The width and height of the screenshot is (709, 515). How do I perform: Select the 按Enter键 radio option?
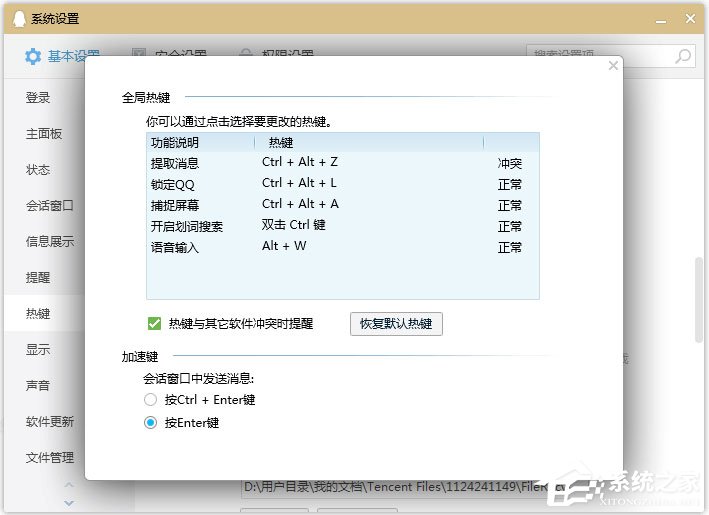tap(151, 423)
